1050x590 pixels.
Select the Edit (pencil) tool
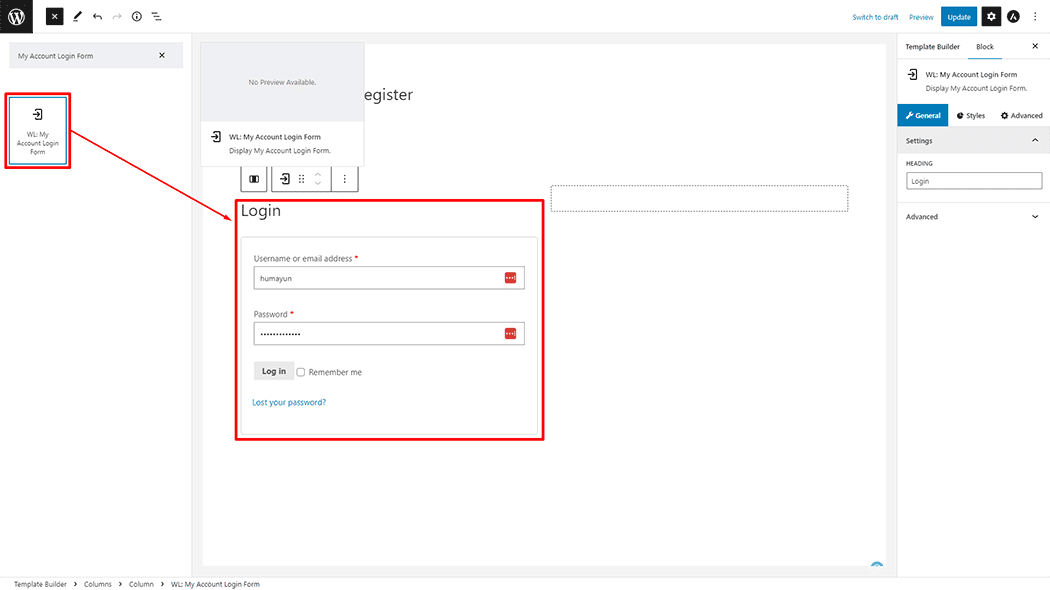76,16
